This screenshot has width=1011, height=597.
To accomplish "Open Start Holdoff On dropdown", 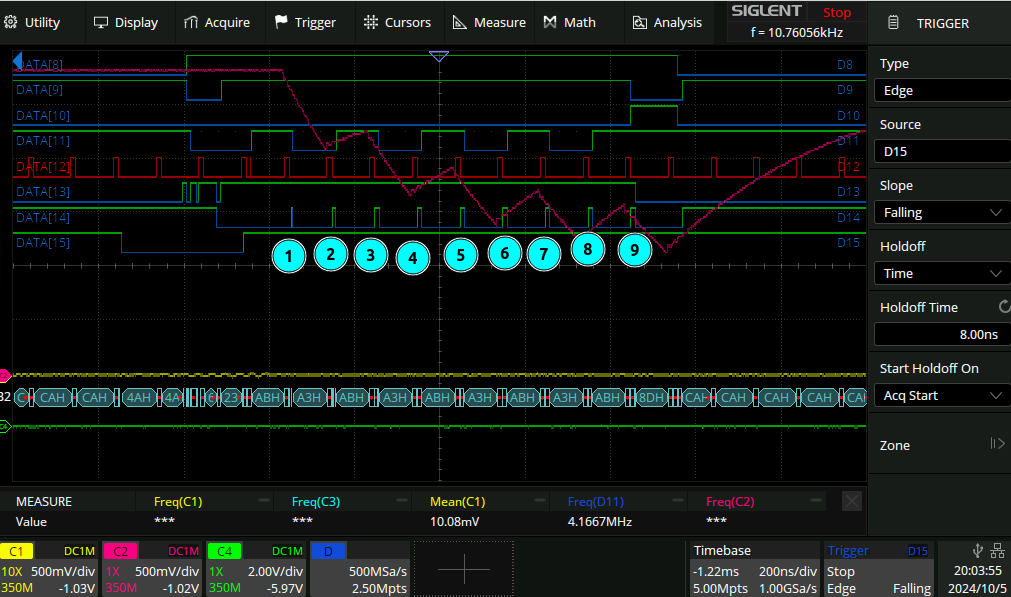I will (940, 395).
